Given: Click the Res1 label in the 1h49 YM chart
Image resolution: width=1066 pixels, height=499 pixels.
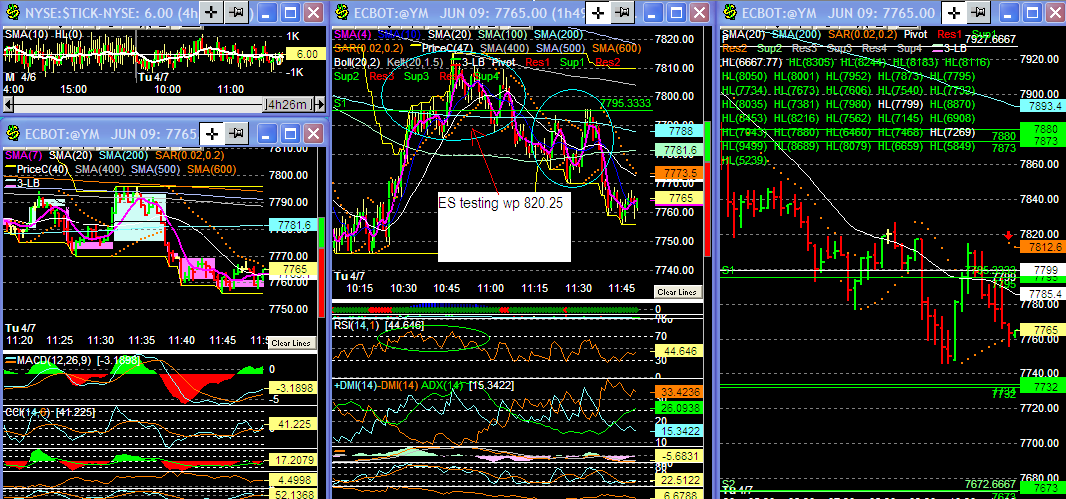Looking at the screenshot, I should tap(537, 62).
